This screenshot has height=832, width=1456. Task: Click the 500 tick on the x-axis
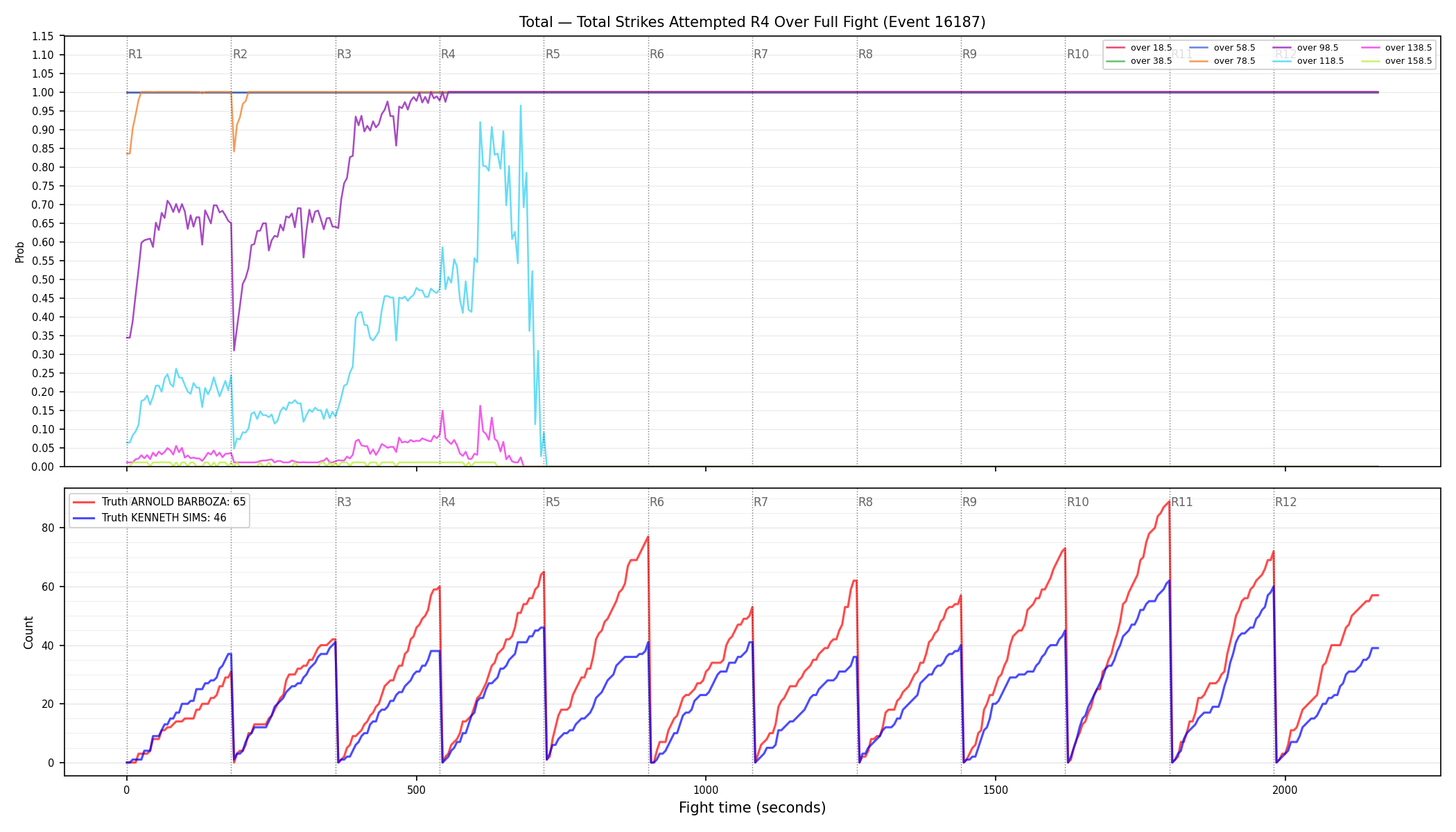coord(416,789)
